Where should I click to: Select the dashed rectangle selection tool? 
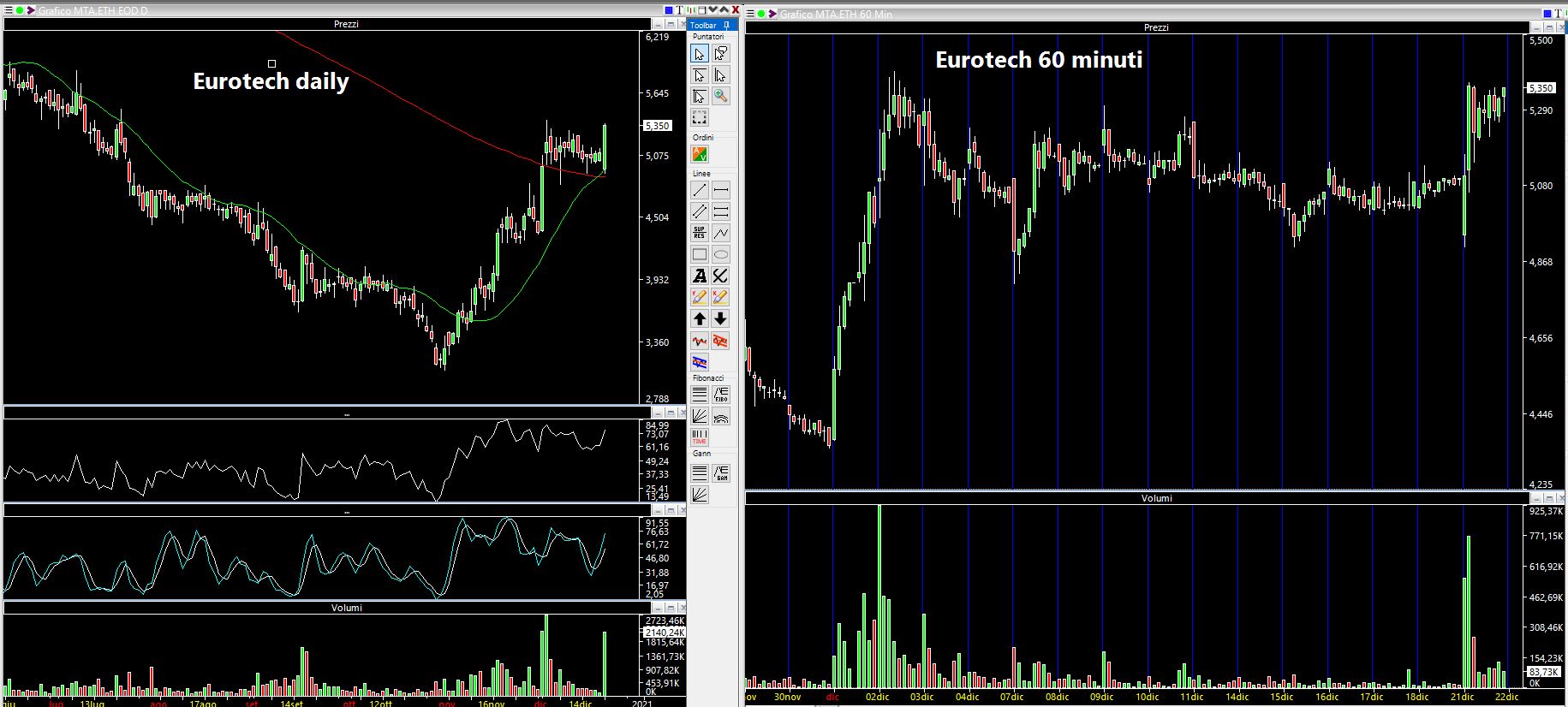[x=700, y=117]
